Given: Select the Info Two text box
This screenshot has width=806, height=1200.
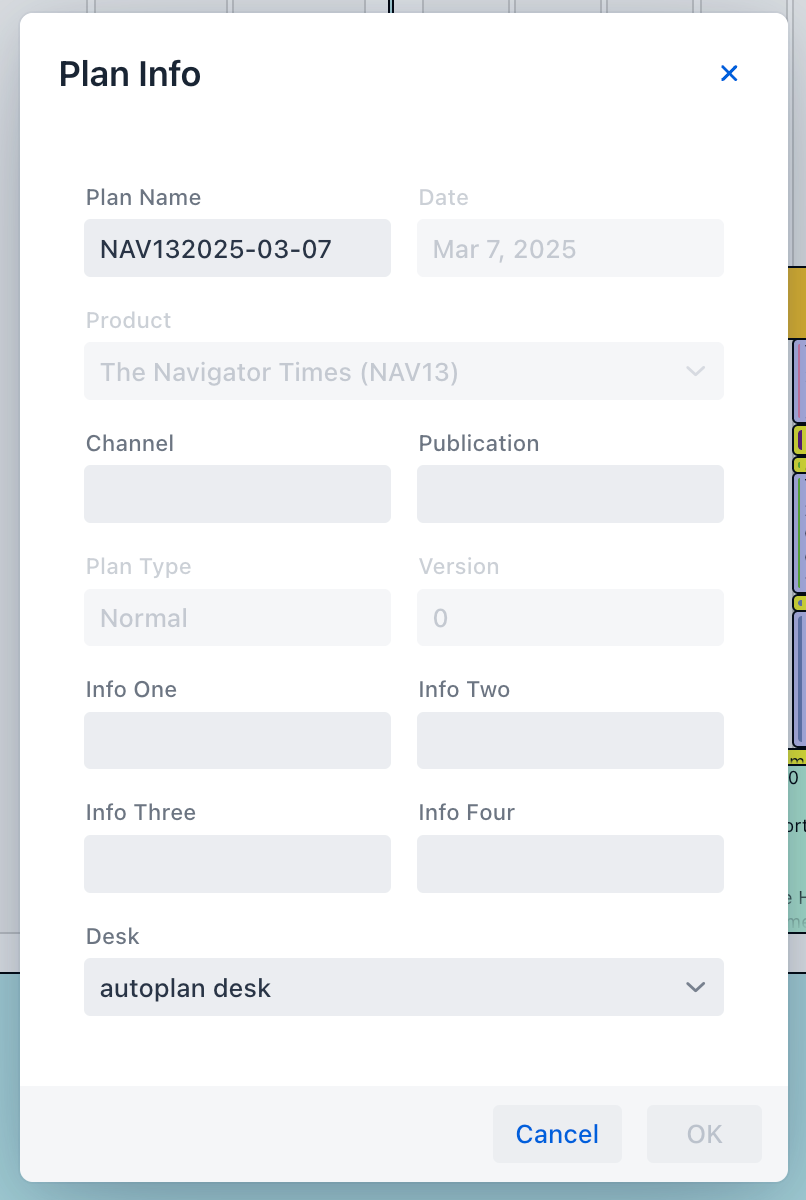Looking at the screenshot, I should pyautogui.click(x=570, y=741).
